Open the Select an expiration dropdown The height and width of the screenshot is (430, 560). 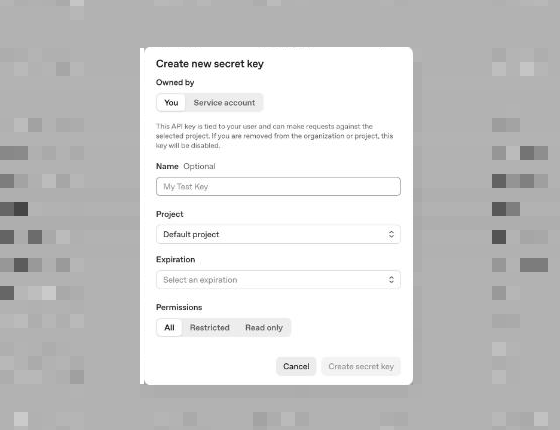coord(278,280)
